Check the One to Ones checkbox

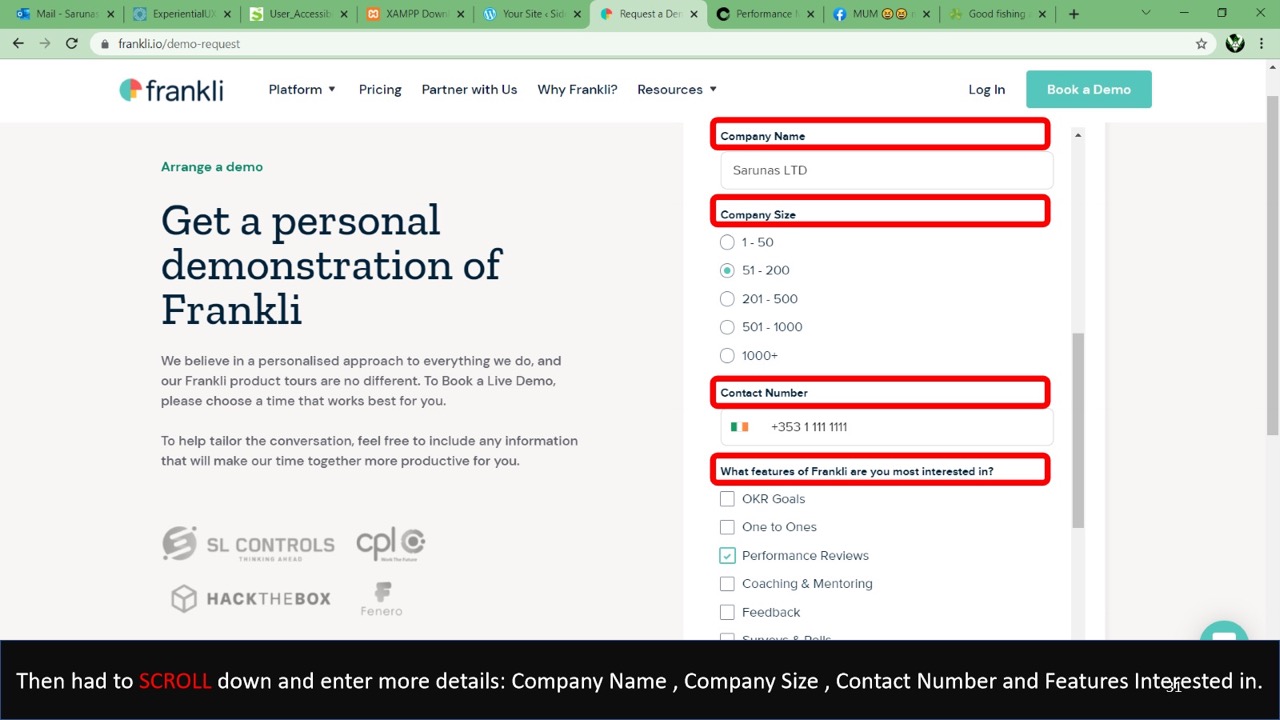(x=727, y=527)
